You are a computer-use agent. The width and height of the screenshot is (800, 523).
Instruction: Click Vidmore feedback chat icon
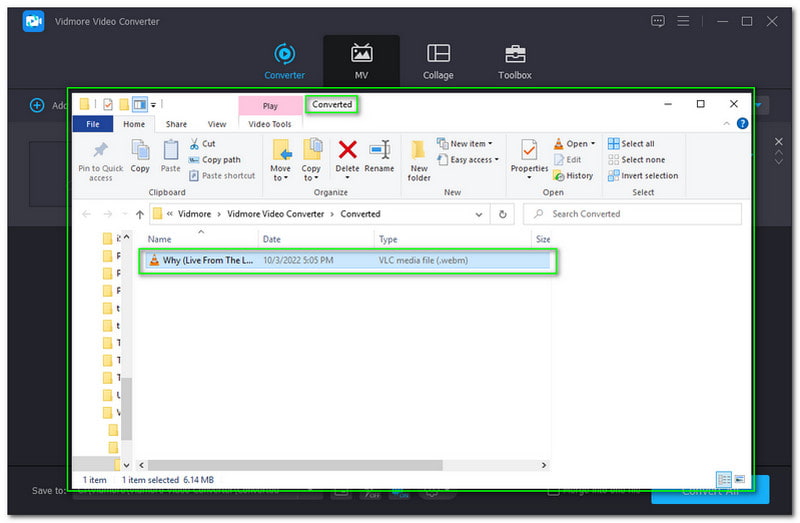tap(658, 21)
